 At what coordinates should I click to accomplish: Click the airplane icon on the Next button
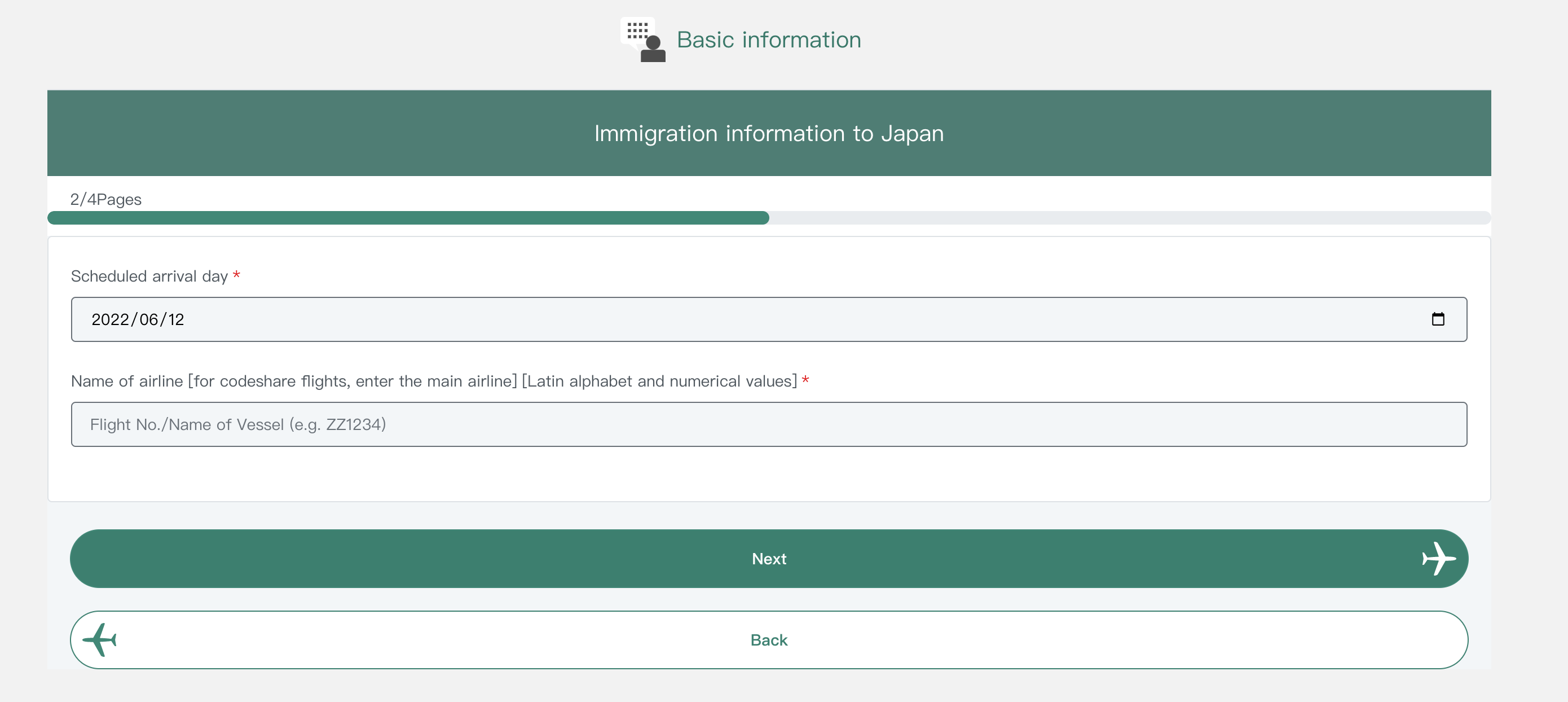point(1438,558)
